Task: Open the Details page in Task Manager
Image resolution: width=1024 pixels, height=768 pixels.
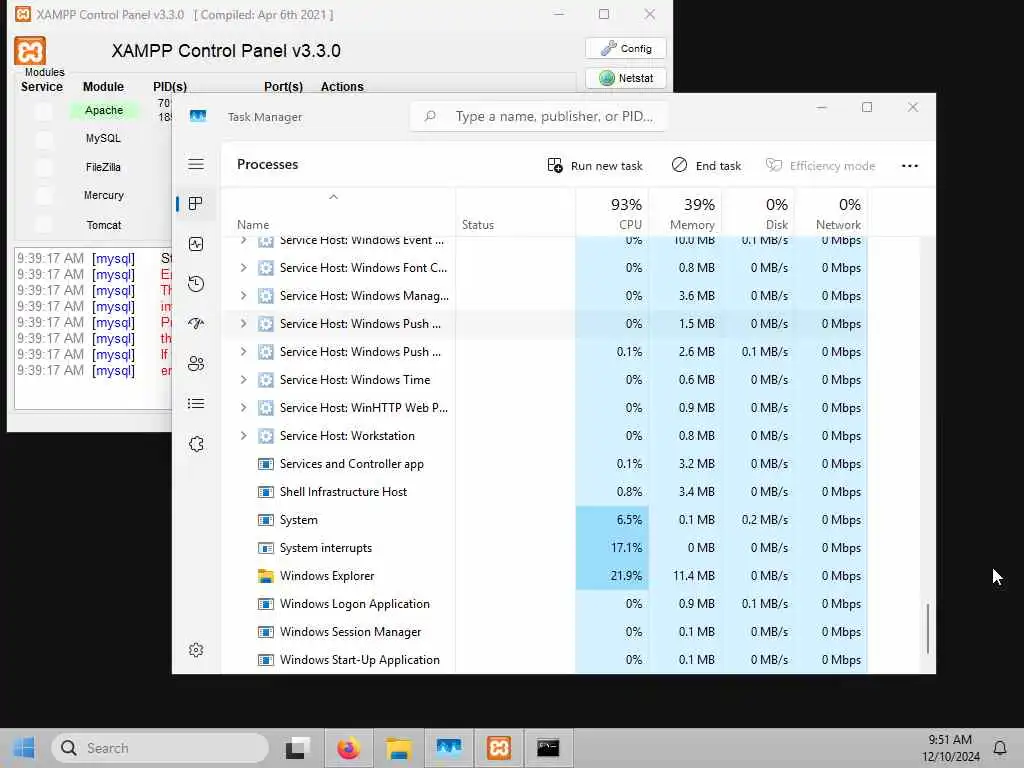Action: click(x=196, y=404)
